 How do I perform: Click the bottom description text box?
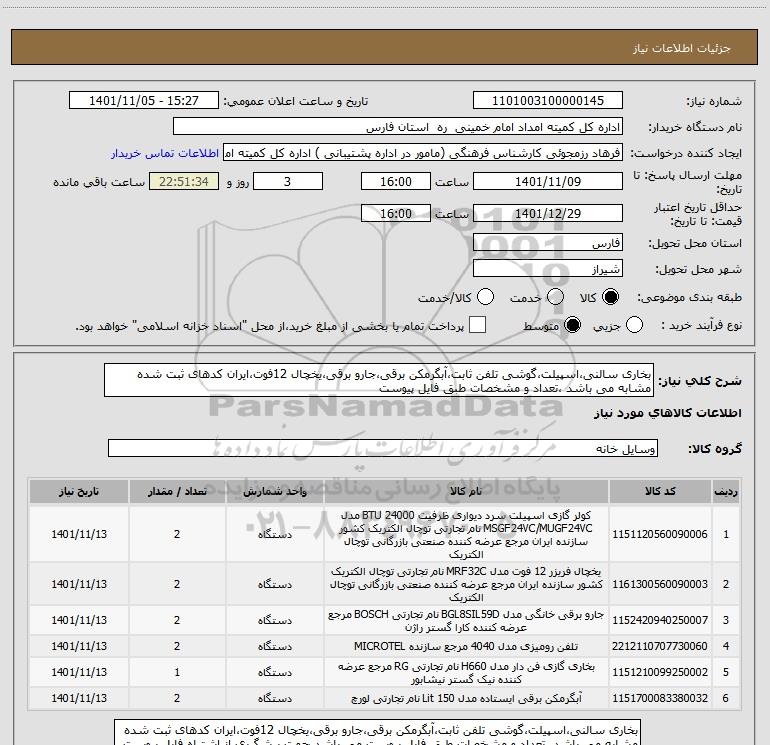[377, 732]
